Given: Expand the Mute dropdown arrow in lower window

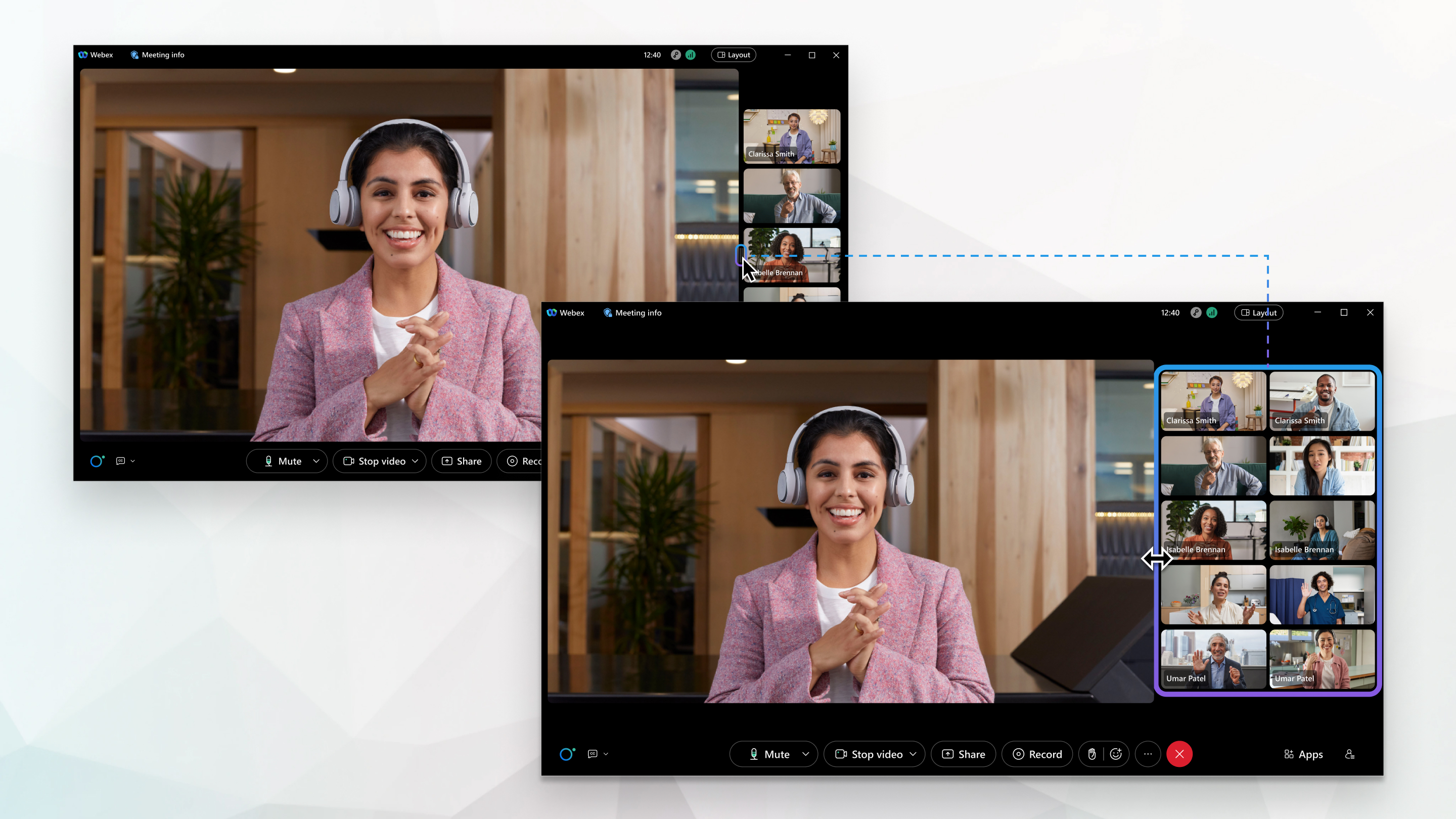Looking at the screenshot, I should click(807, 754).
